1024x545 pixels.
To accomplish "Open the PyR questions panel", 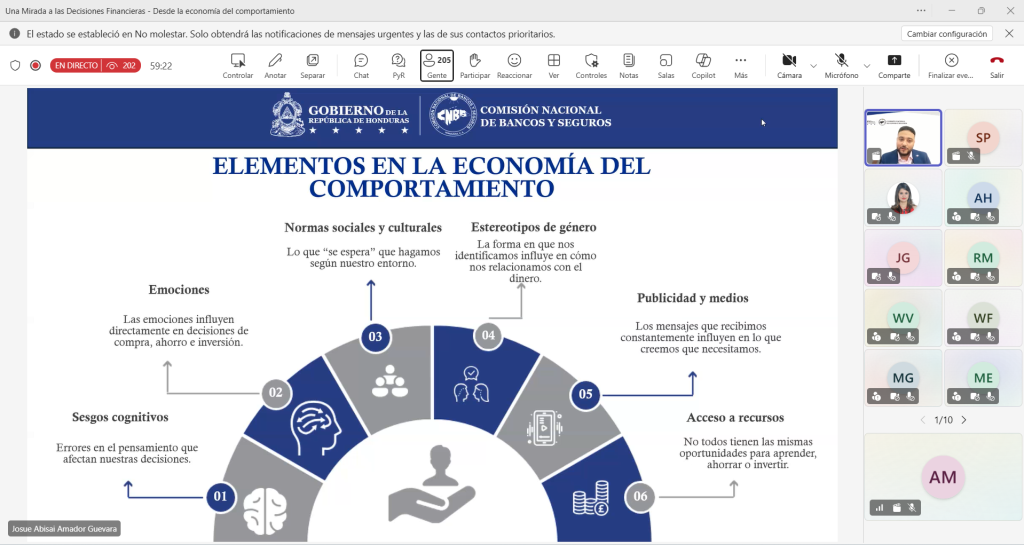I will pos(398,66).
